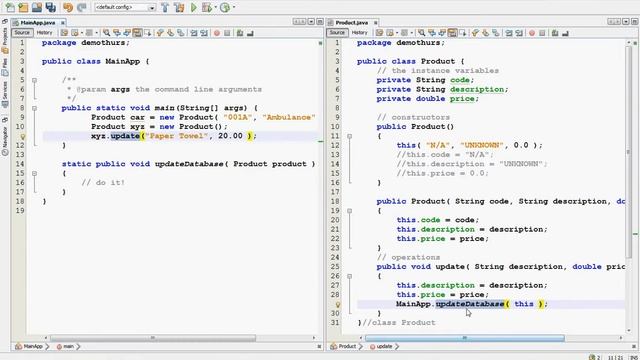Image resolution: width=640 pixels, height=360 pixels.
Task: Undo the last edit
Action: coord(68,7)
